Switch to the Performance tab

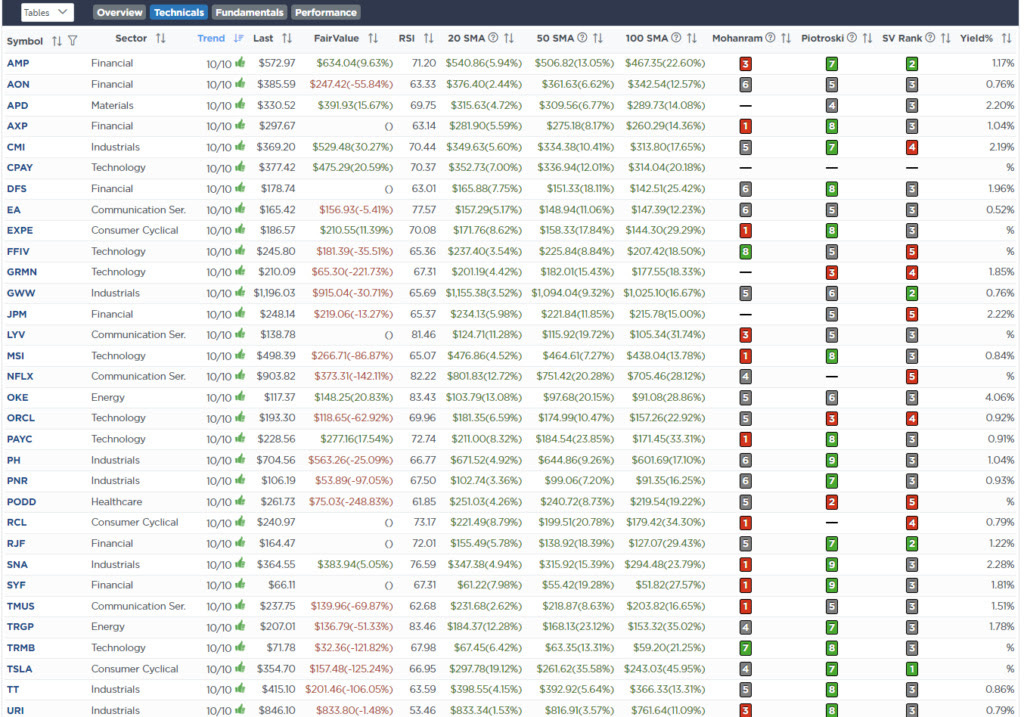click(325, 12)
